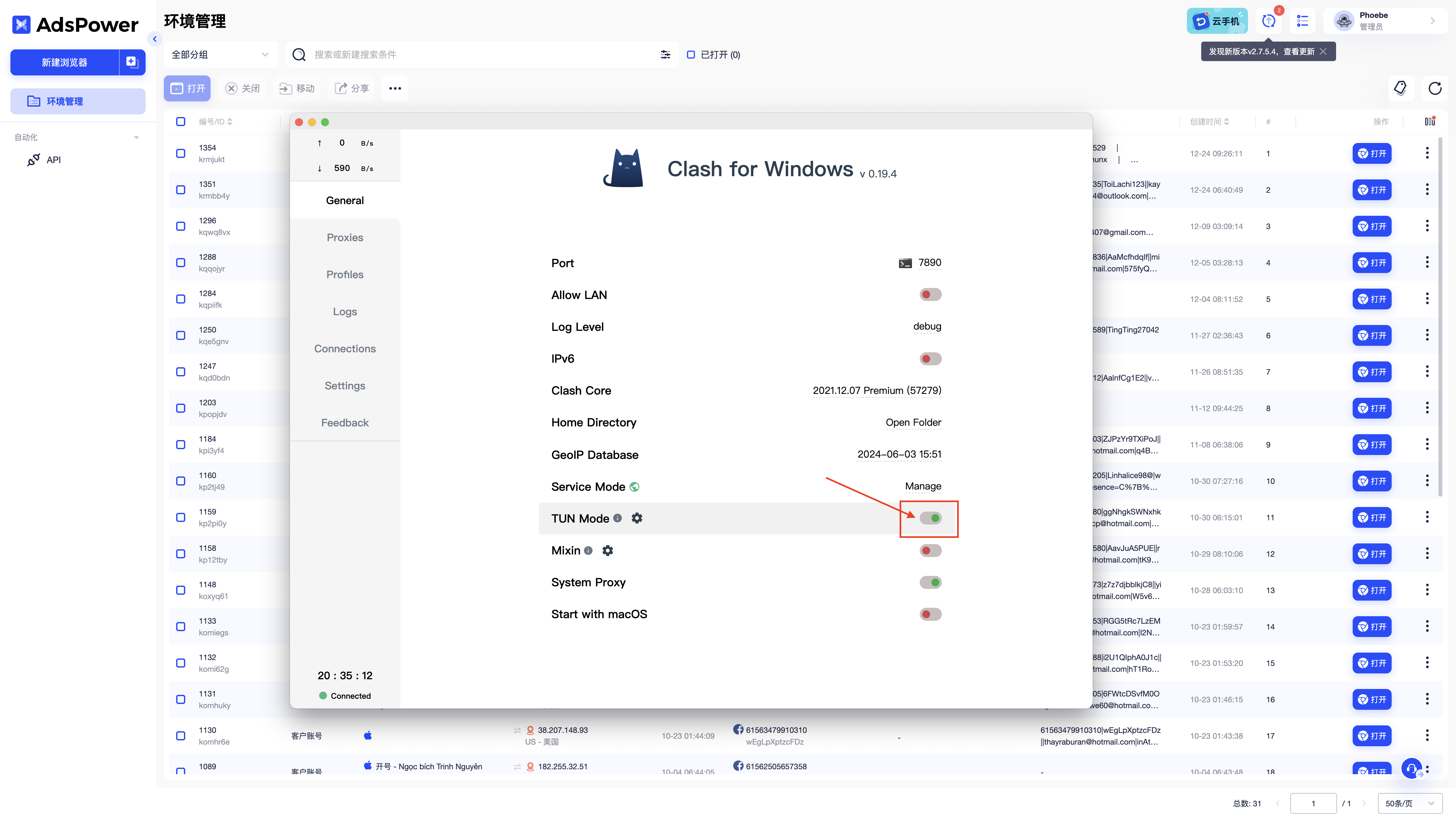Select all rows via the header checkbox
Viewport: 1456px width, 819px height.
click(x=180, y=122)
